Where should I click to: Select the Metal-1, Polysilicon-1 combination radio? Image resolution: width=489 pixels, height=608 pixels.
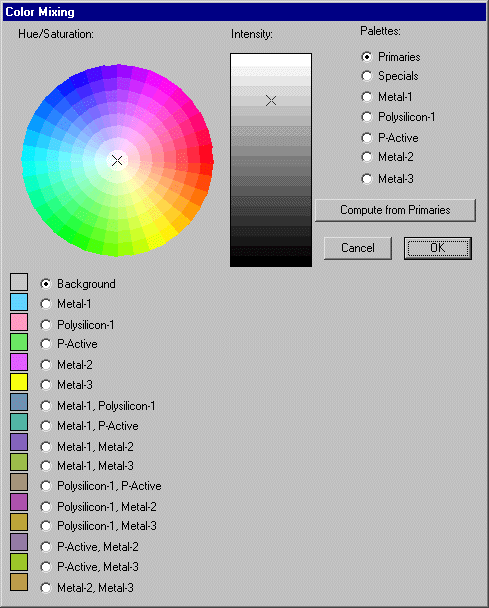coord(46,406)
